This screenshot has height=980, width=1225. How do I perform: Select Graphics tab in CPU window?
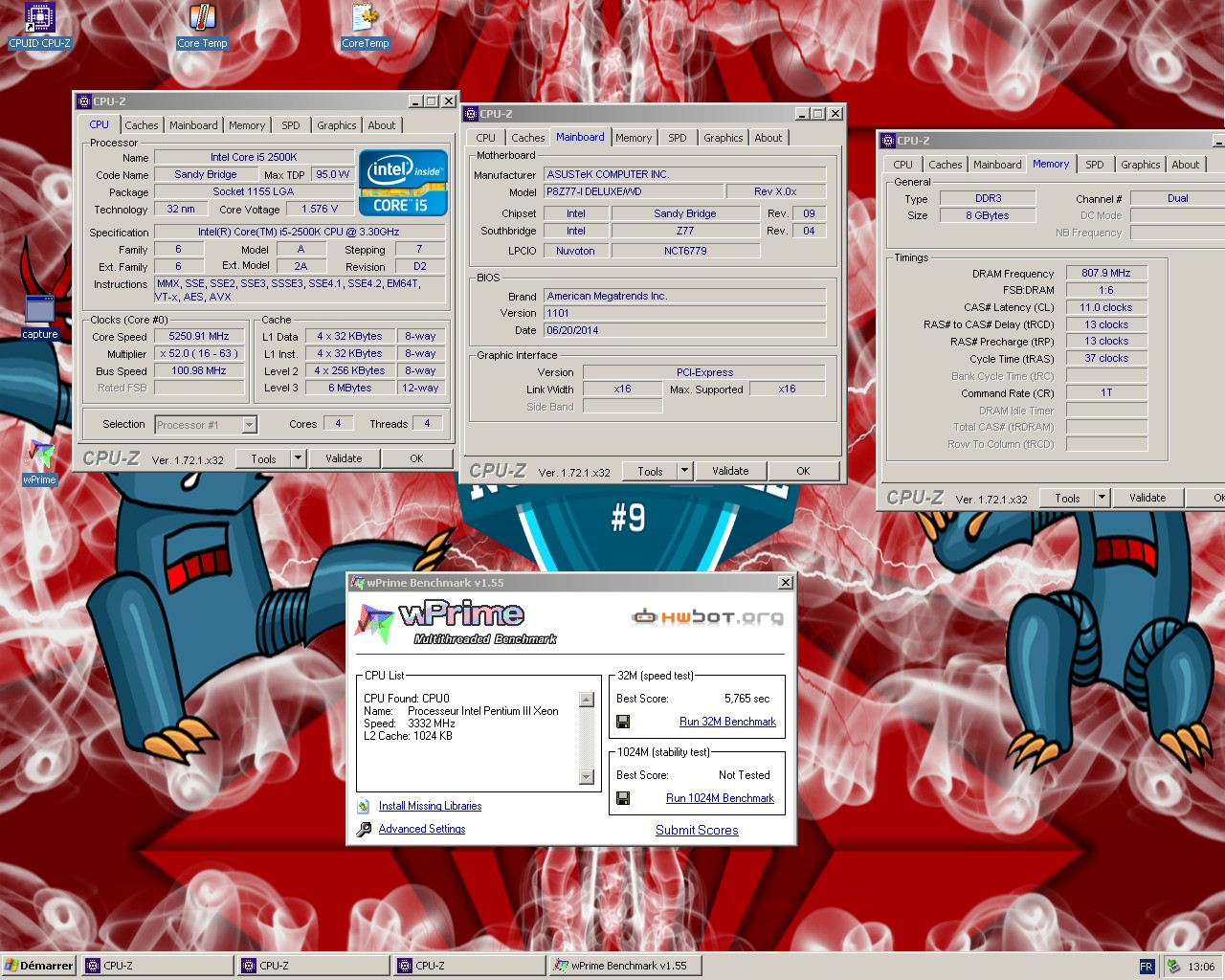pos(337,125)
